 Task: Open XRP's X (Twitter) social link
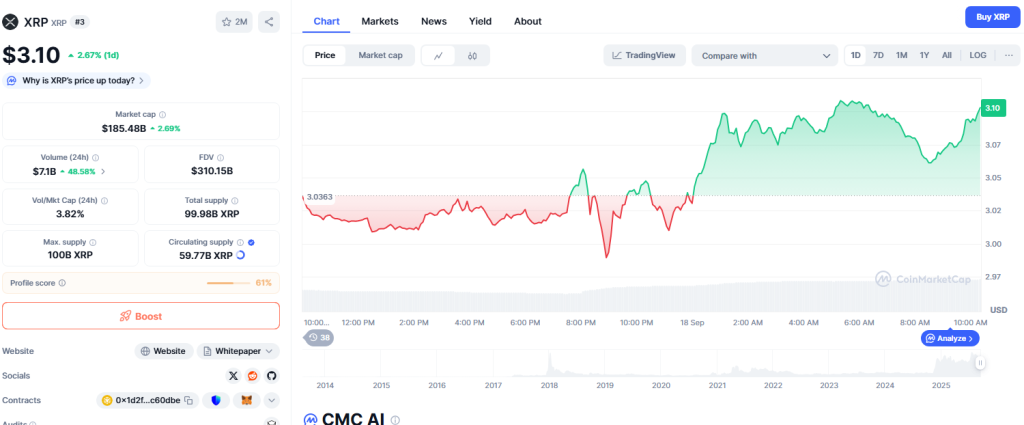[x=233, y=375]
